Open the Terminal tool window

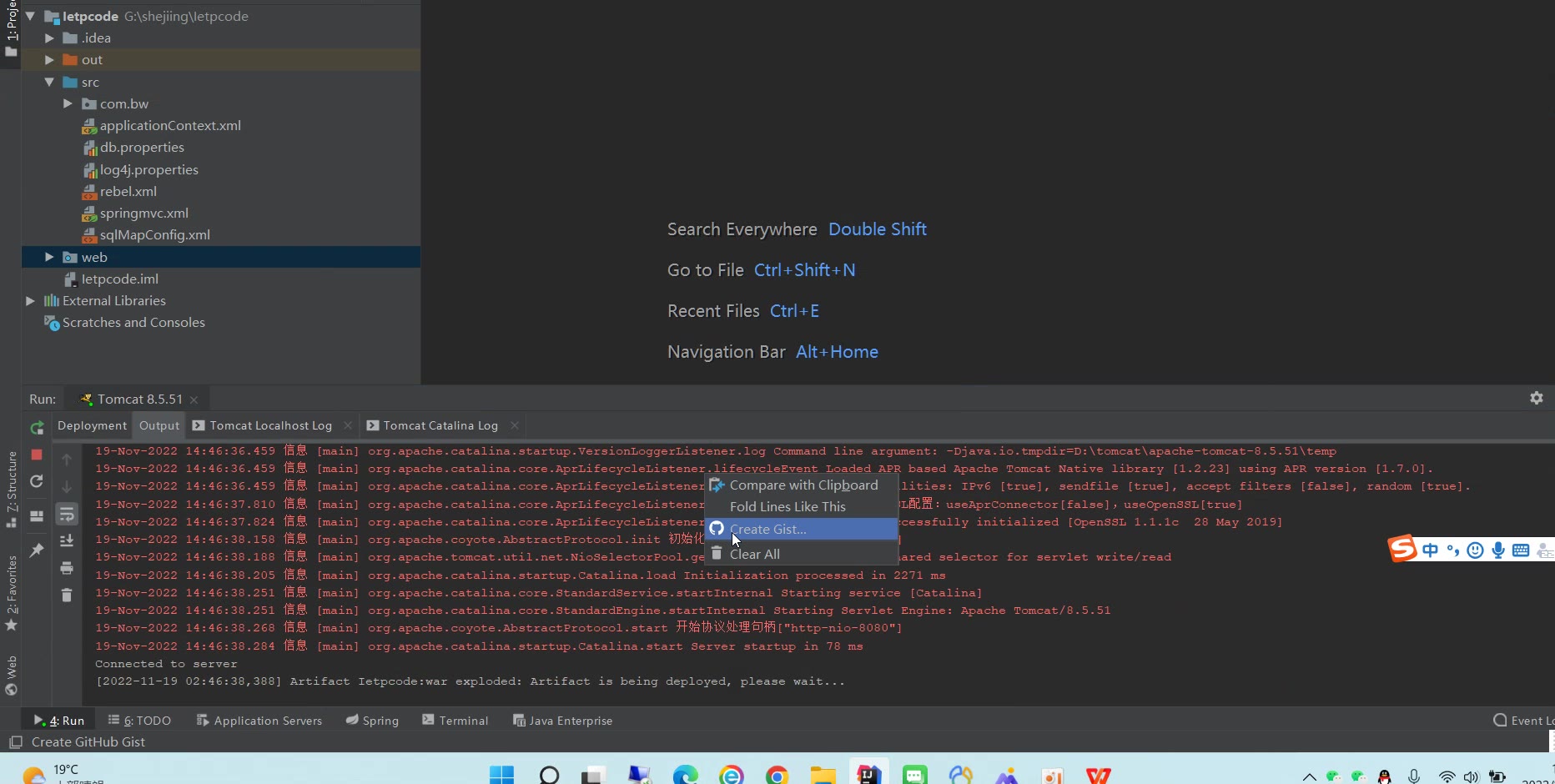[455, 721]
